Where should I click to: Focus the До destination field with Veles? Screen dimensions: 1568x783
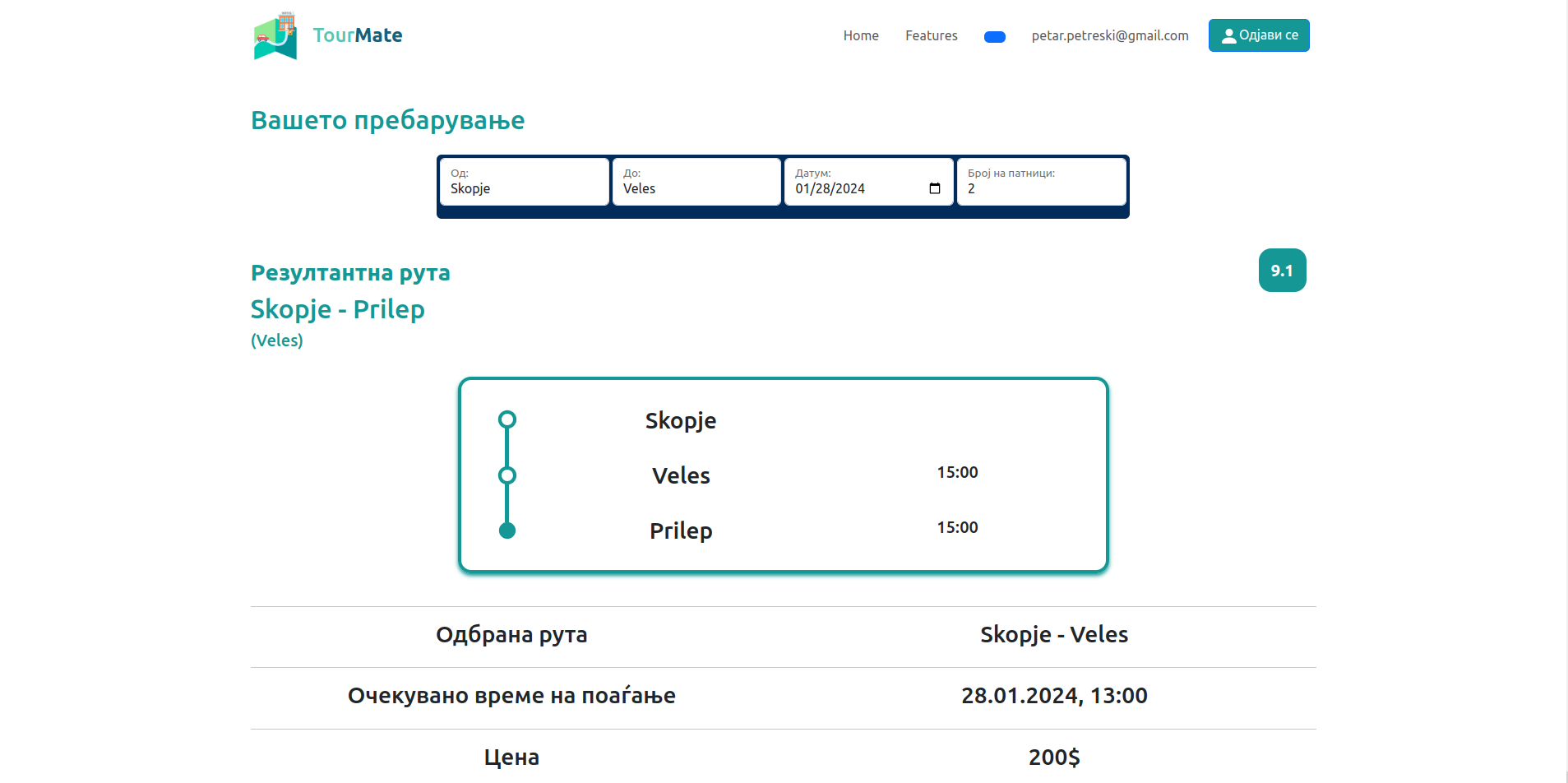pyautogui.click(x=696, y=188)
